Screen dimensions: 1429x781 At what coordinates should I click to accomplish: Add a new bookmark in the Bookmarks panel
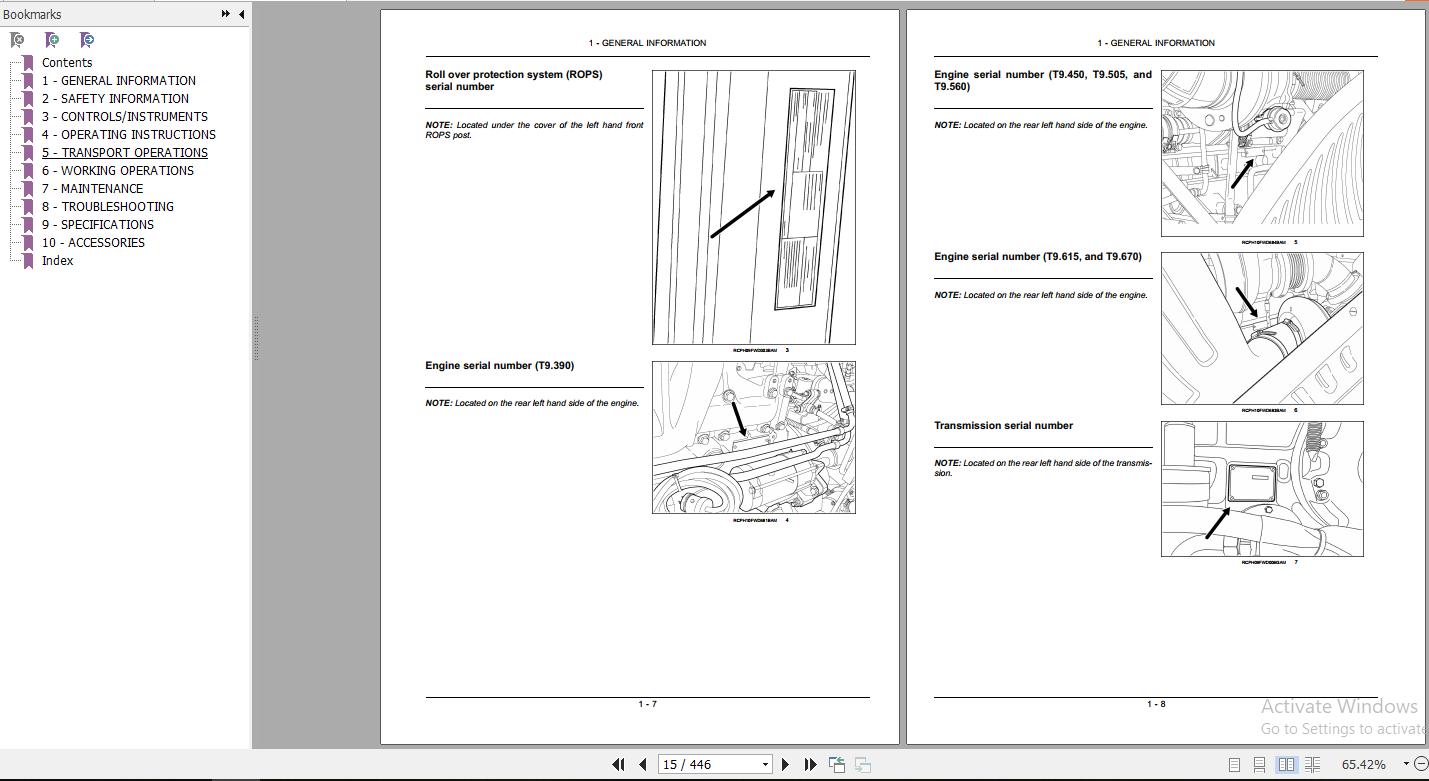[x=52, y=39]
